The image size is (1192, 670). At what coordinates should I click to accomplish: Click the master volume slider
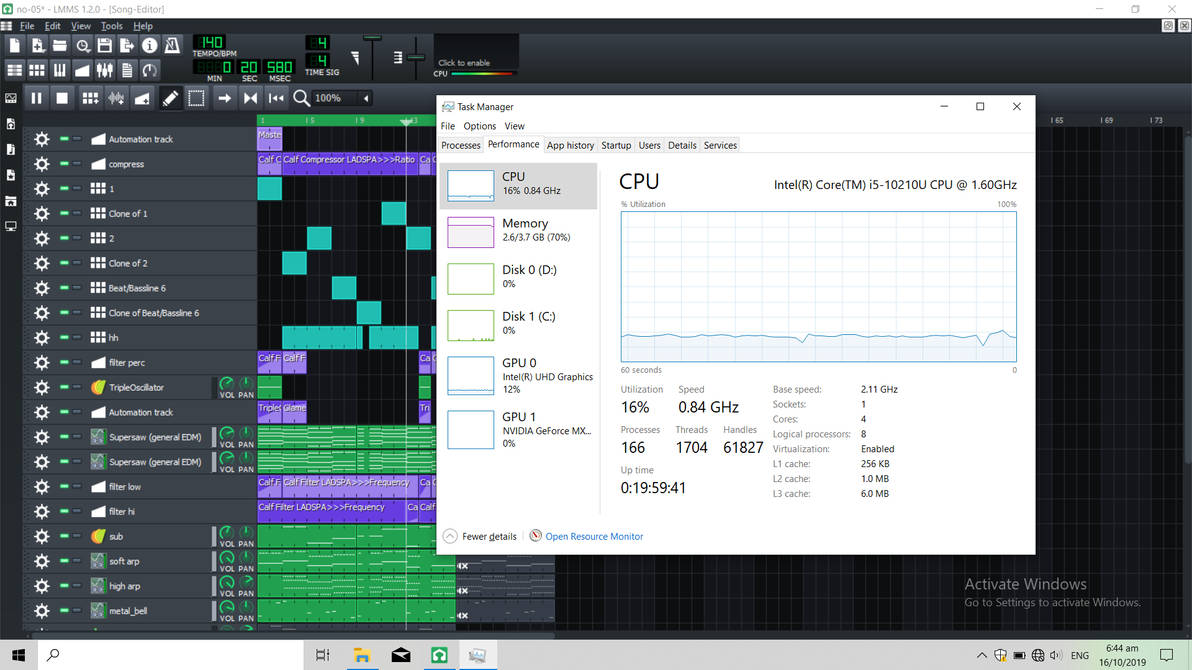coord(372,56)
